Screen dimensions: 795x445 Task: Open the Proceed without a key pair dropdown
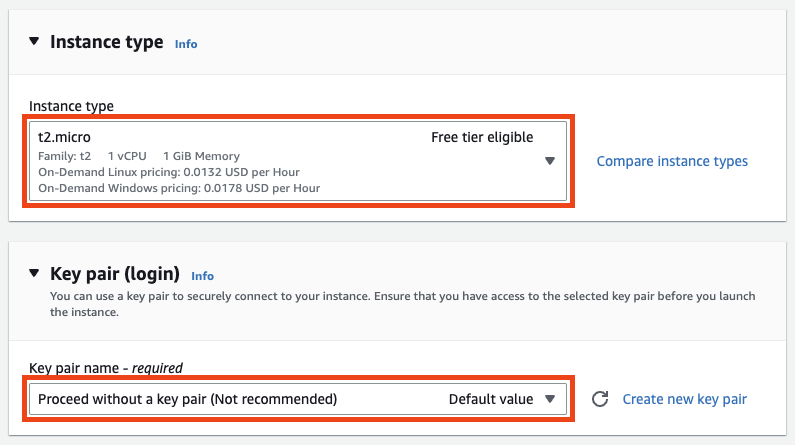click(298, 399)
